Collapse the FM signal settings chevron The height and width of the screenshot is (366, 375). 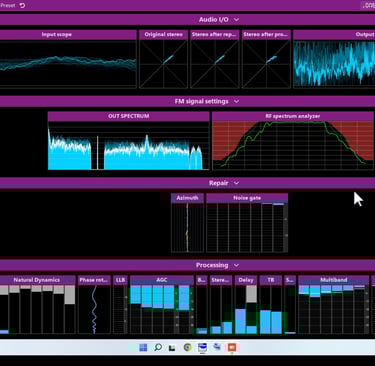236,101
